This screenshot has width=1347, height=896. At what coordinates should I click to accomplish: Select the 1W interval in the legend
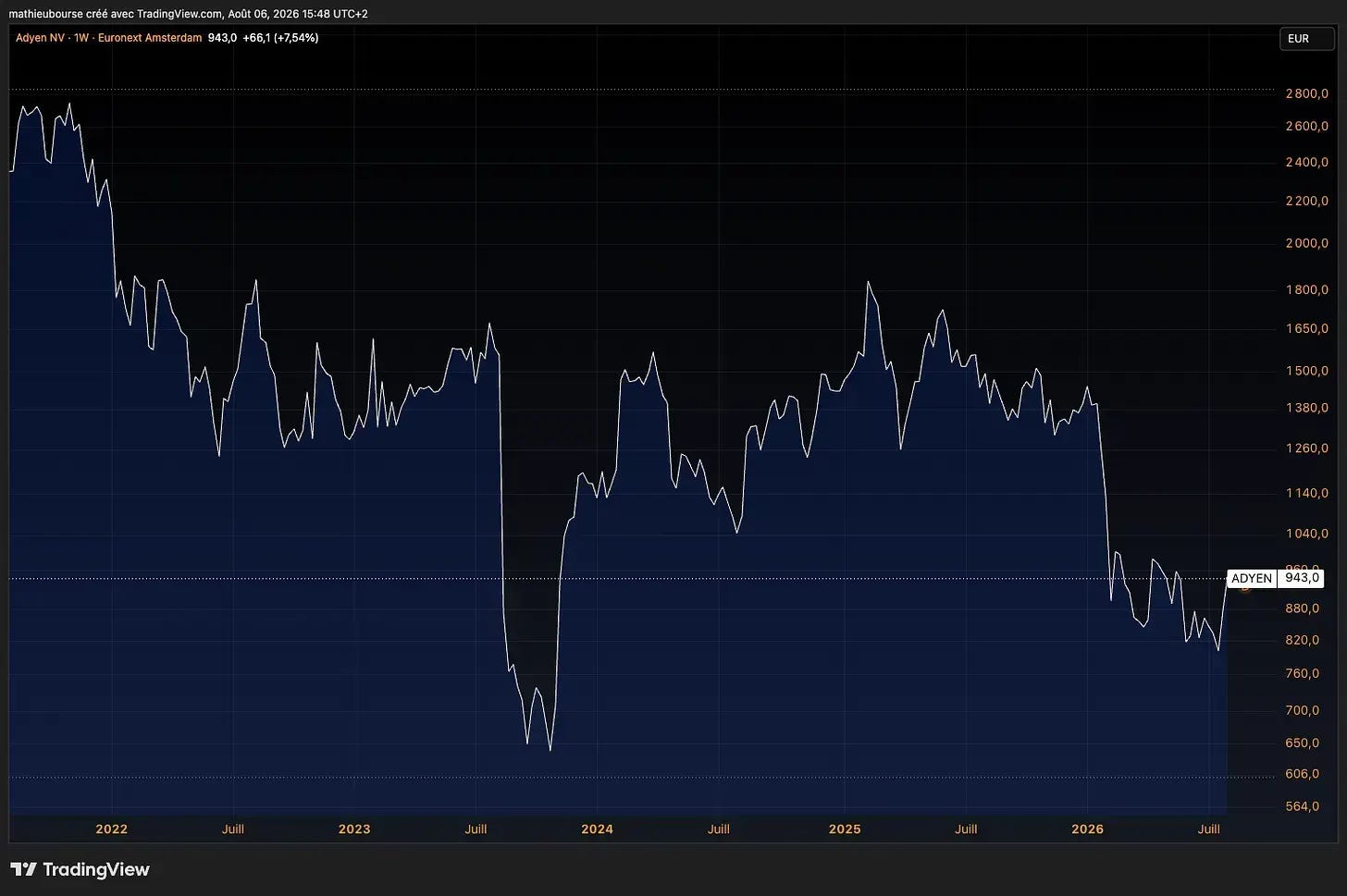(x=81, y=38)
